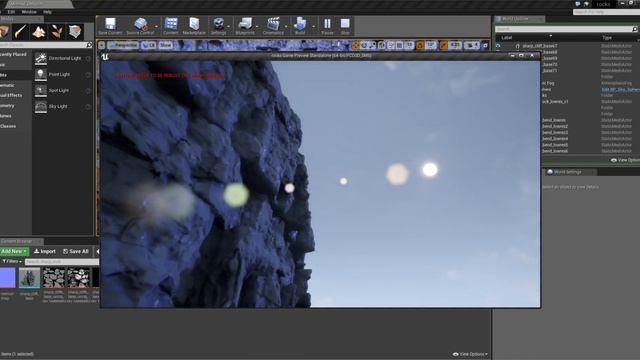Select the purple normal map thumbnail
The height and width of the screenshot is (360, 640).
[7, 278]
